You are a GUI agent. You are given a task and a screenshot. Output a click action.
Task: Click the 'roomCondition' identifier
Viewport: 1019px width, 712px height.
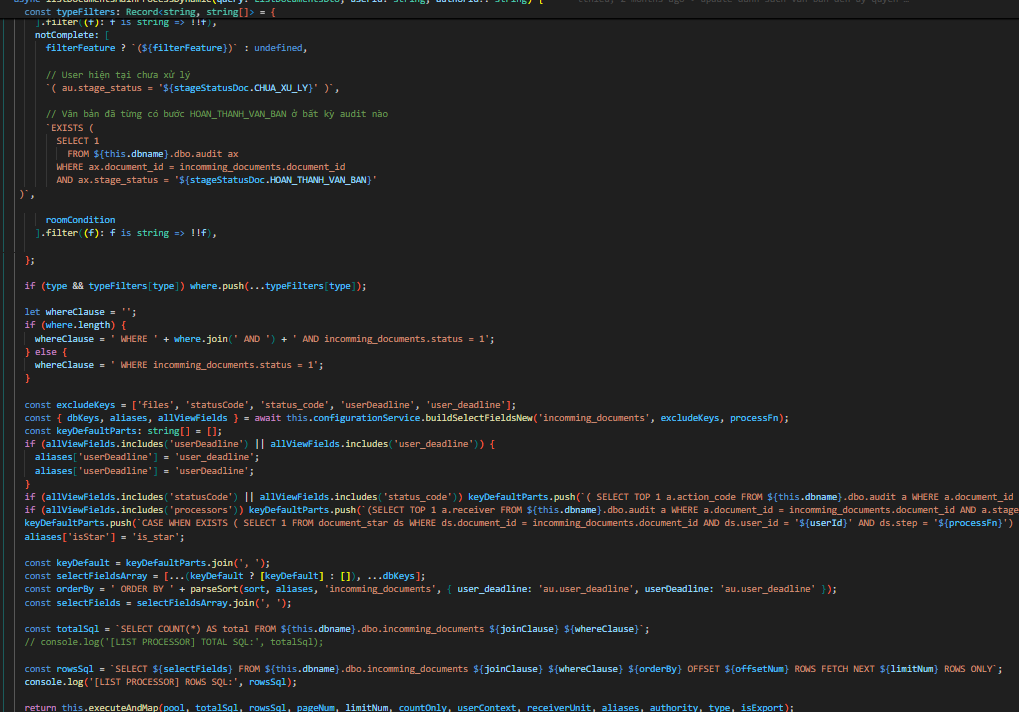tap(80, 220)
